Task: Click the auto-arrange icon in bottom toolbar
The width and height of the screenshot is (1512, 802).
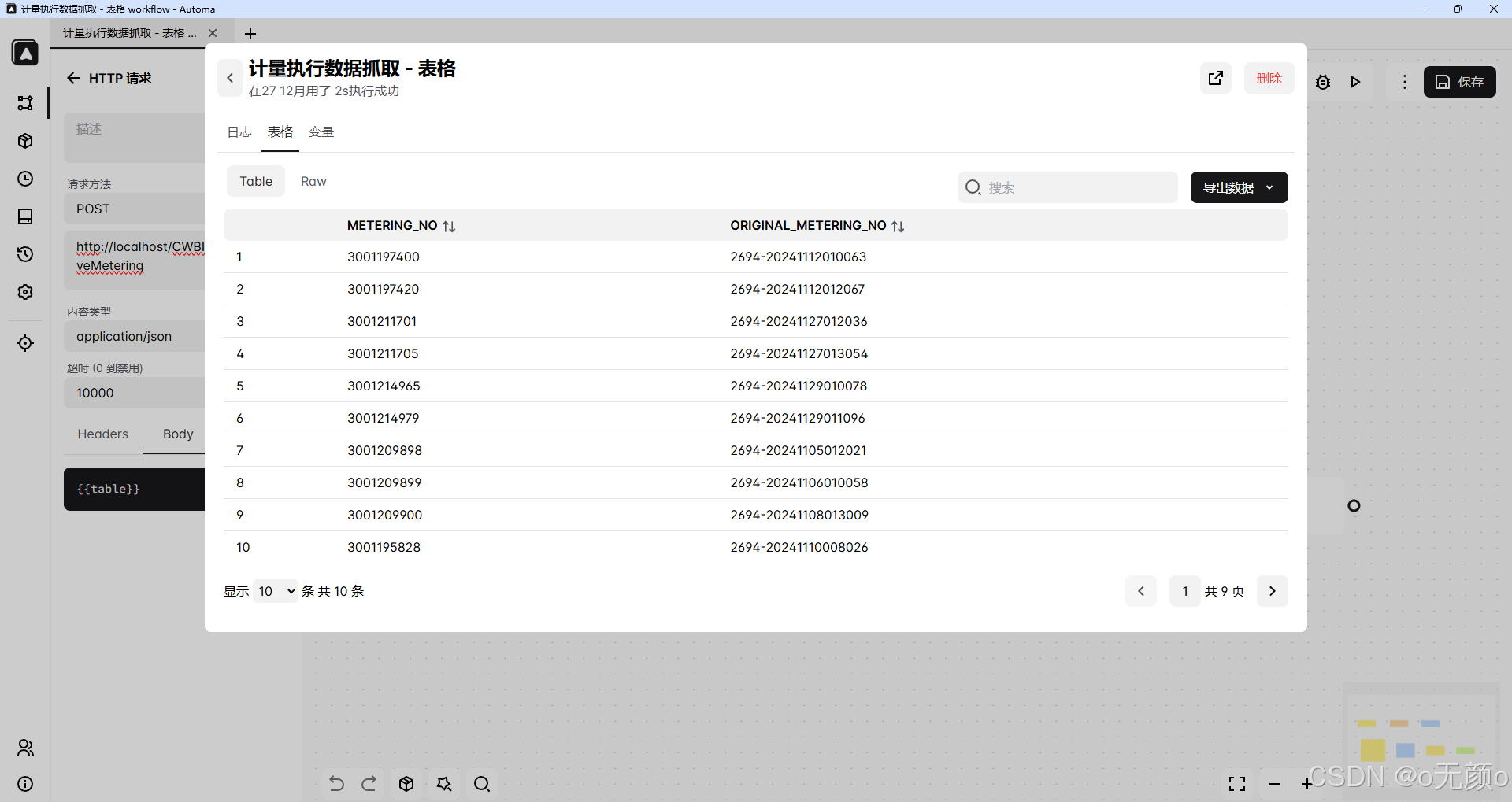Action: (x=444, y=784)
